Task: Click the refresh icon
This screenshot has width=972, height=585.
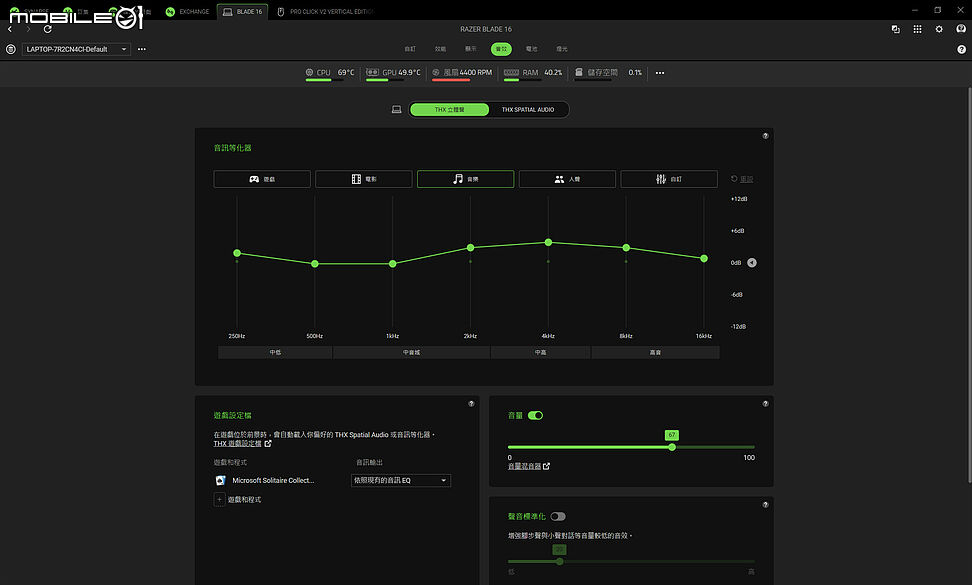Action: (x=48, y=29)
